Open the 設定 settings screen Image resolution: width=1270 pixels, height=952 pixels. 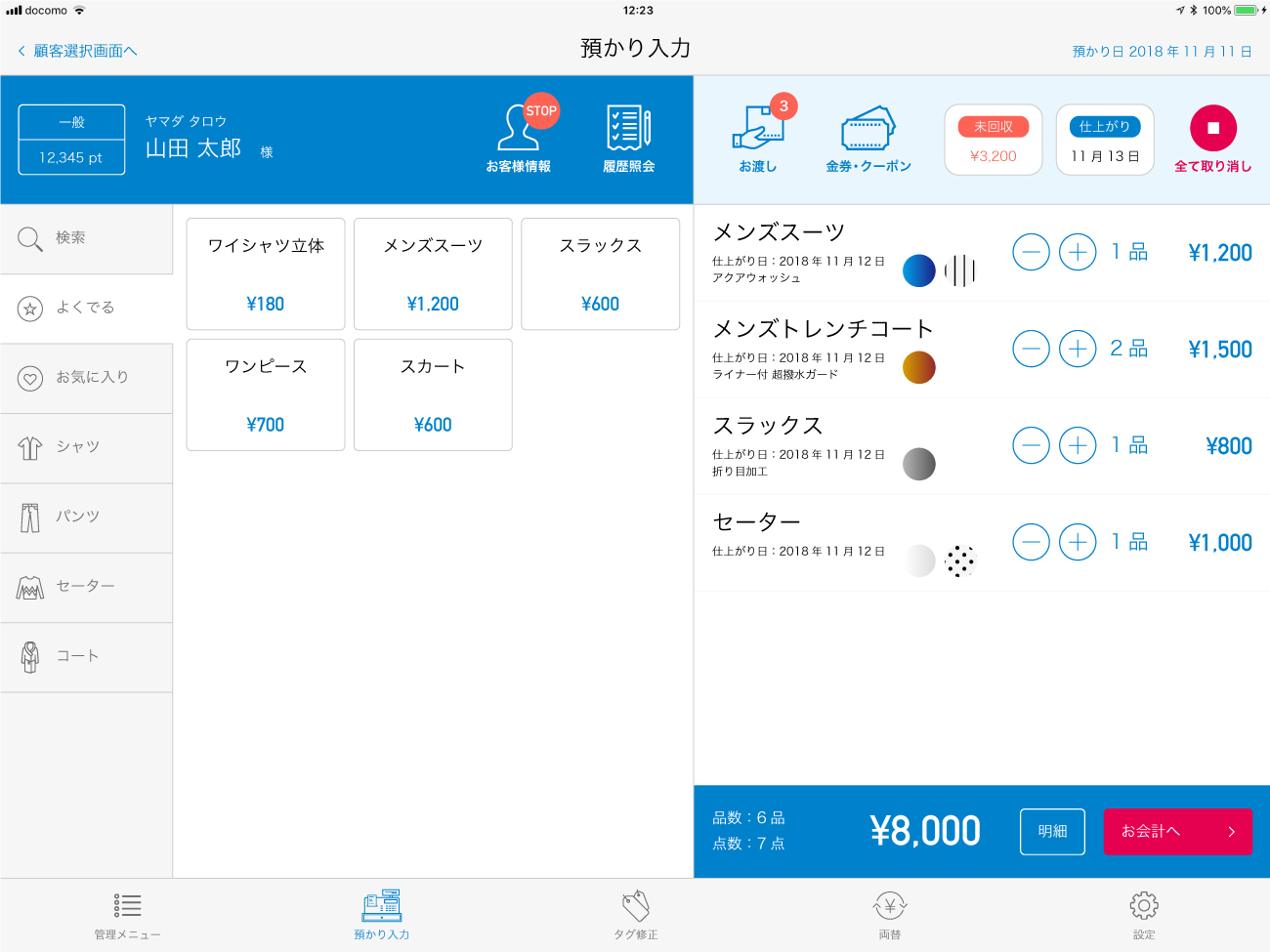coord(1143,916)
